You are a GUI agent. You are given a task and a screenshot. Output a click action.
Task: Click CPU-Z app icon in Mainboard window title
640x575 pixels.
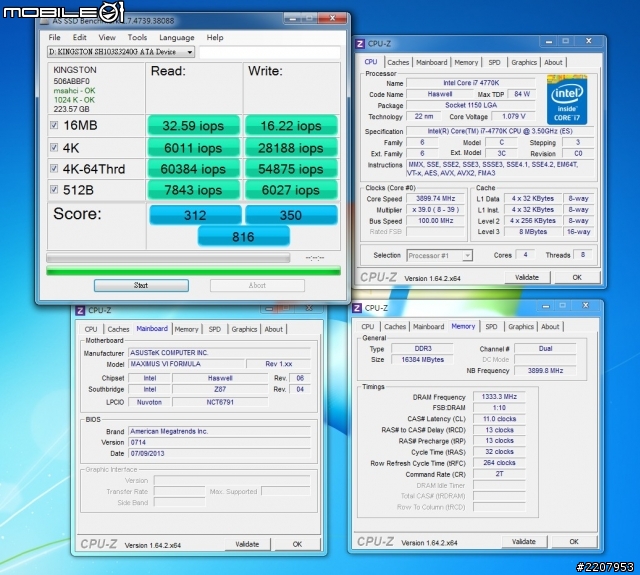click(80, 311)
